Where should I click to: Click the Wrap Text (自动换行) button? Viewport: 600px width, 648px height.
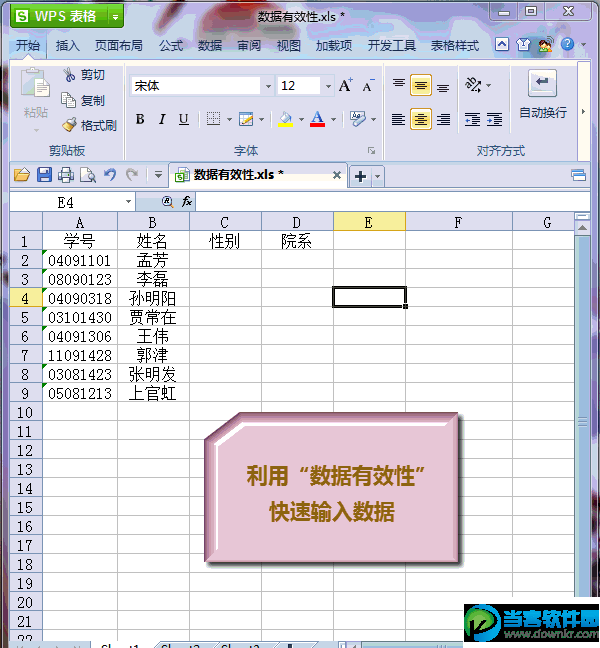tap(543, 94)
